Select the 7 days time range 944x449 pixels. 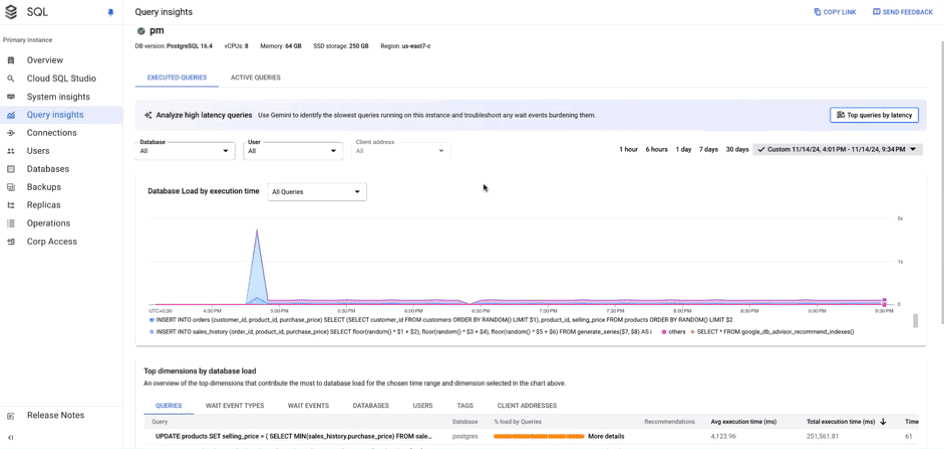708,149
